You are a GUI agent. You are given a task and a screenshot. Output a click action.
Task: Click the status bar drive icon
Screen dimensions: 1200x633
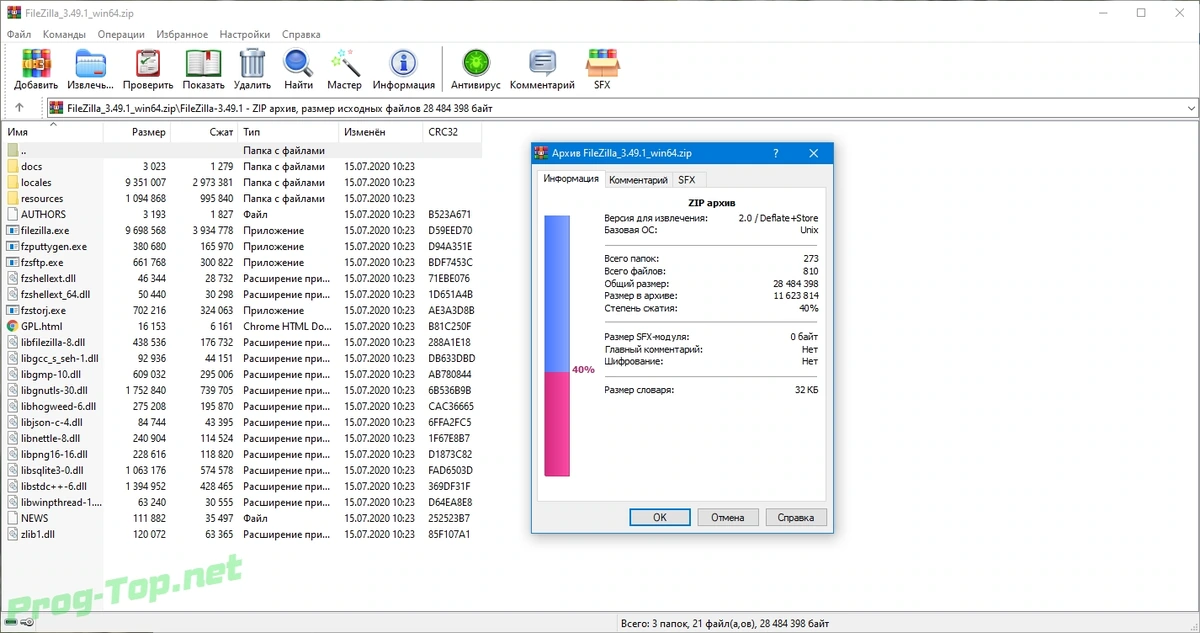coord(12,623)
